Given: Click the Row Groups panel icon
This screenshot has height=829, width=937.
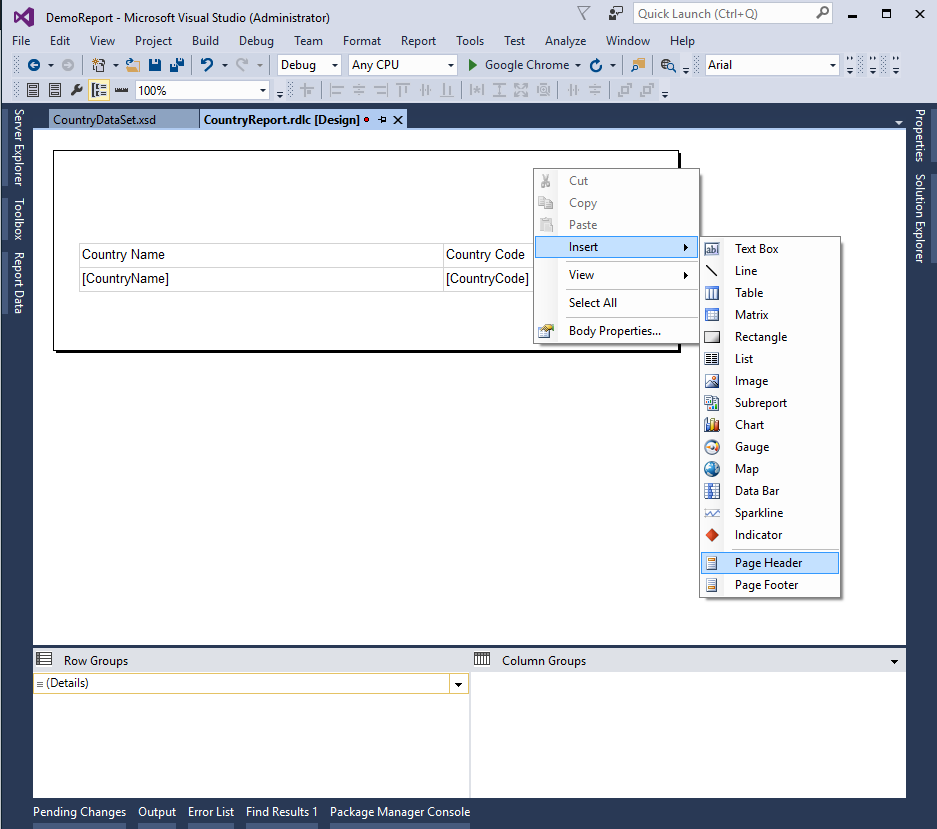Looking at the screenshot, I should 43,659.
